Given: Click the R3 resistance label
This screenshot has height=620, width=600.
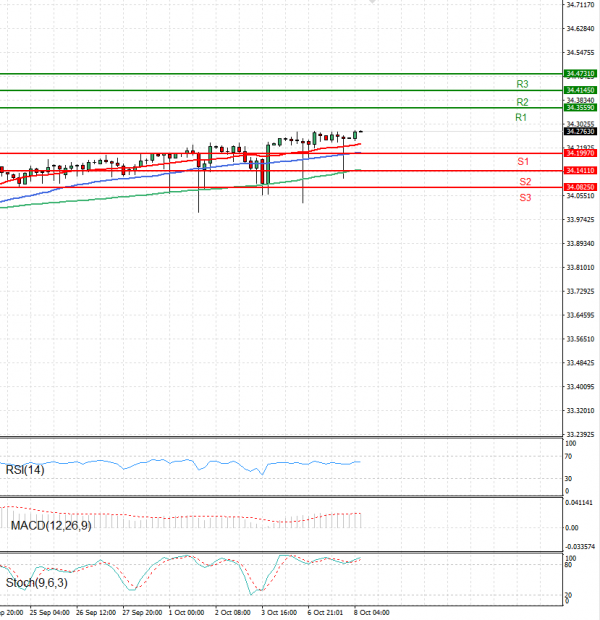Looking at the screenshot, I should 522,84.
